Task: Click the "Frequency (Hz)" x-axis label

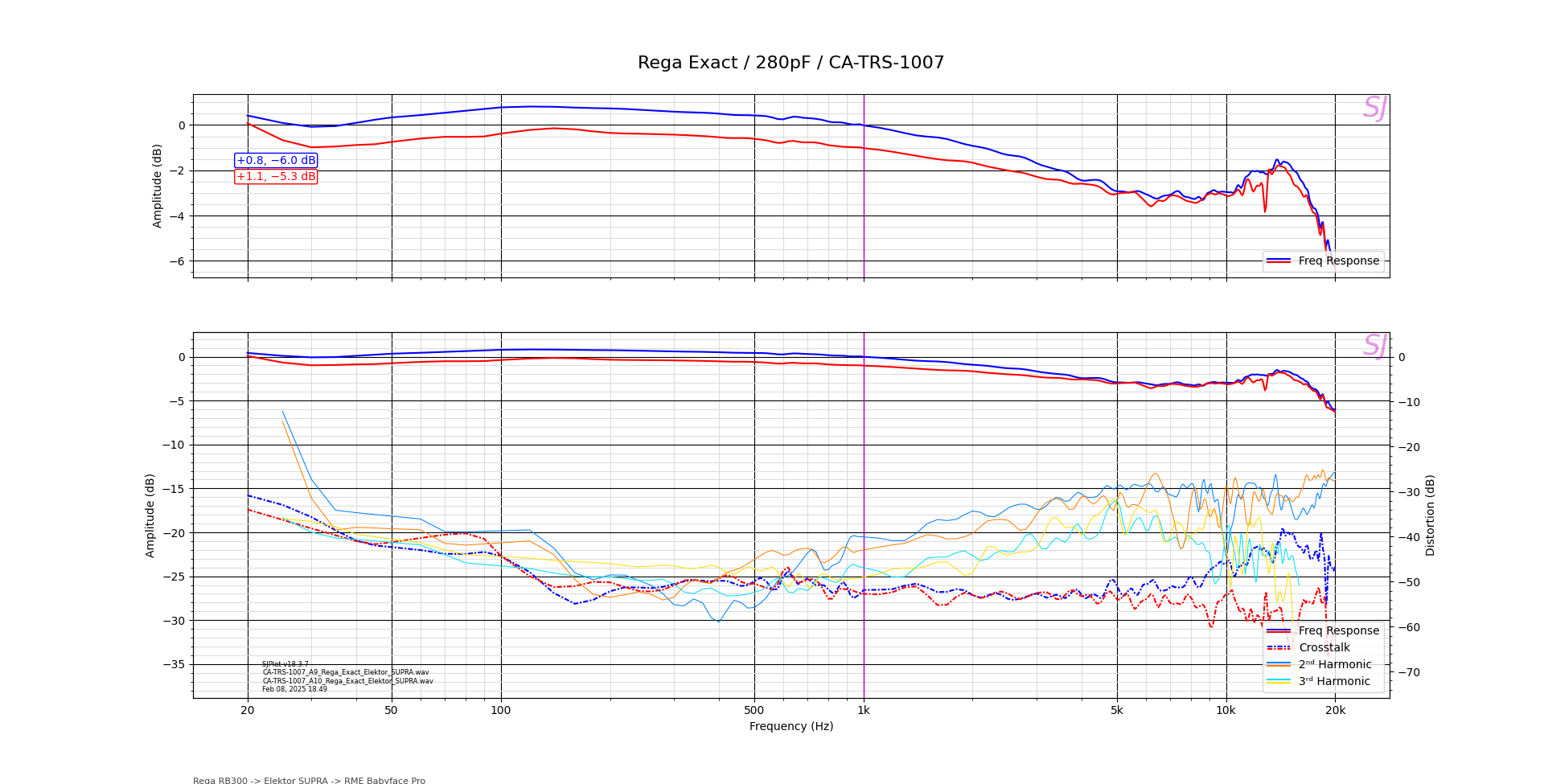Action: tap(791, 726)
